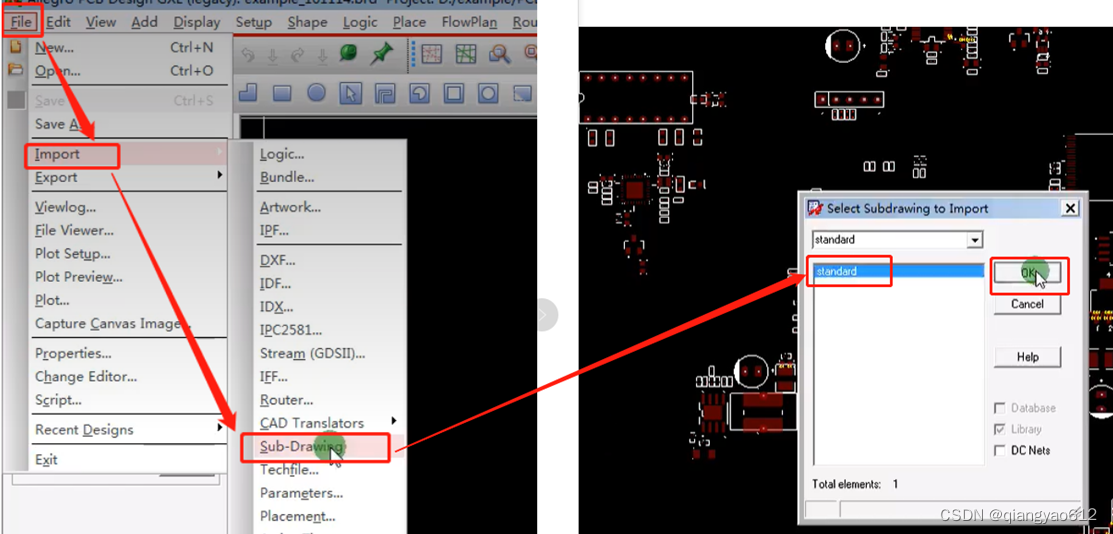Click the Open folder icon beside Open...
The image size is (1113, 534).
click(16, 70)
